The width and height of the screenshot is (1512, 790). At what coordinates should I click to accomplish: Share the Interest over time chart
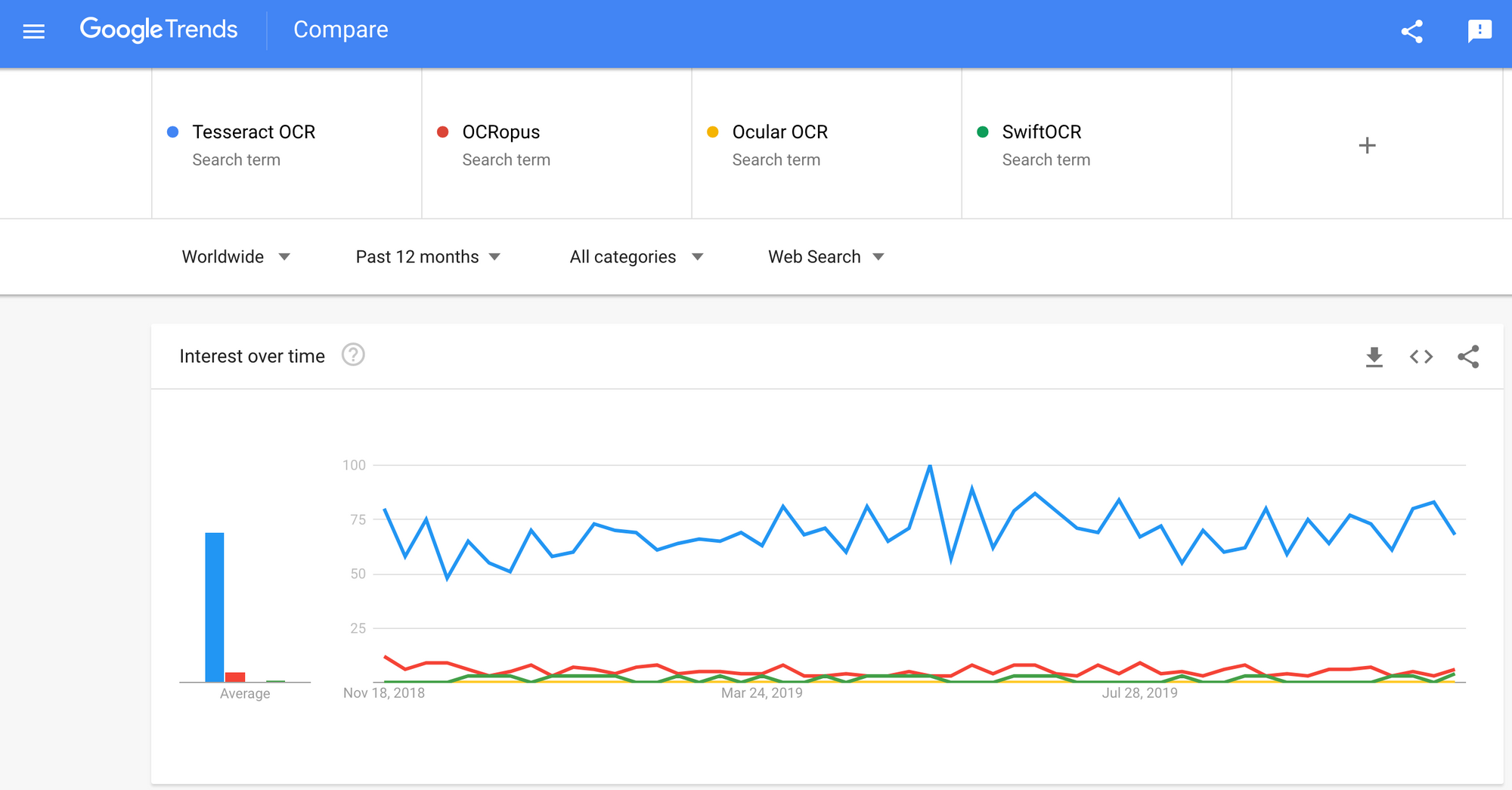coord(1469,356)
